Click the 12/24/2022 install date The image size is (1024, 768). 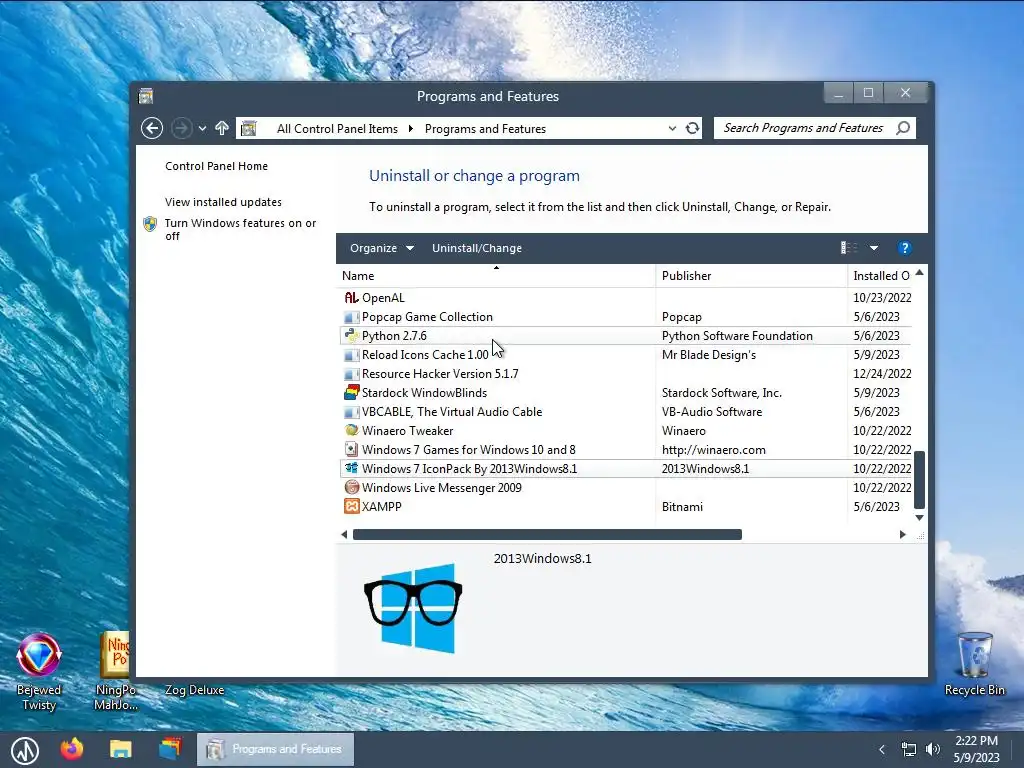pos(882,374)
